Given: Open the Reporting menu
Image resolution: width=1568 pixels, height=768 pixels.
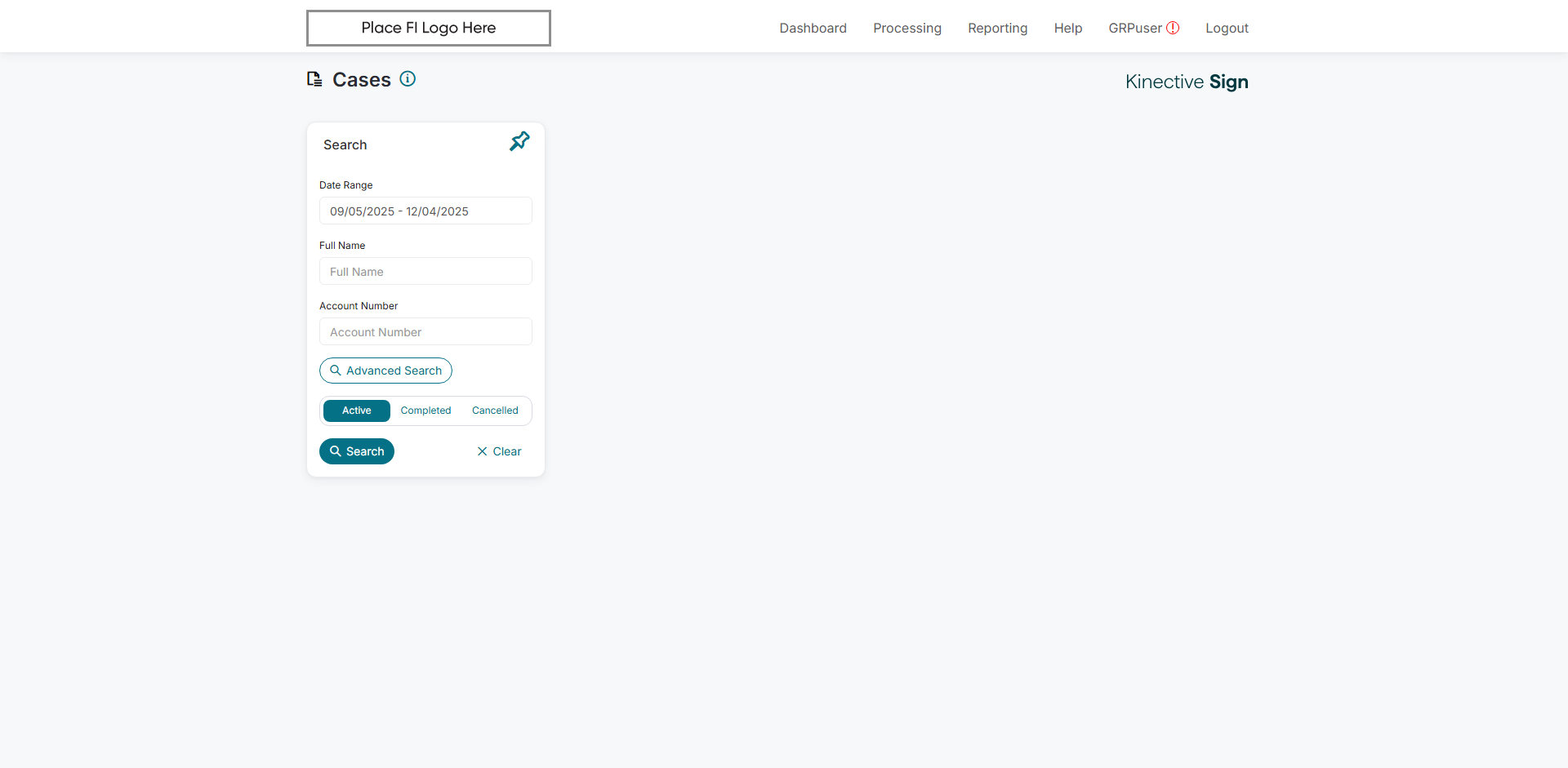Looking at the screenshot, I should pos(997,28).
